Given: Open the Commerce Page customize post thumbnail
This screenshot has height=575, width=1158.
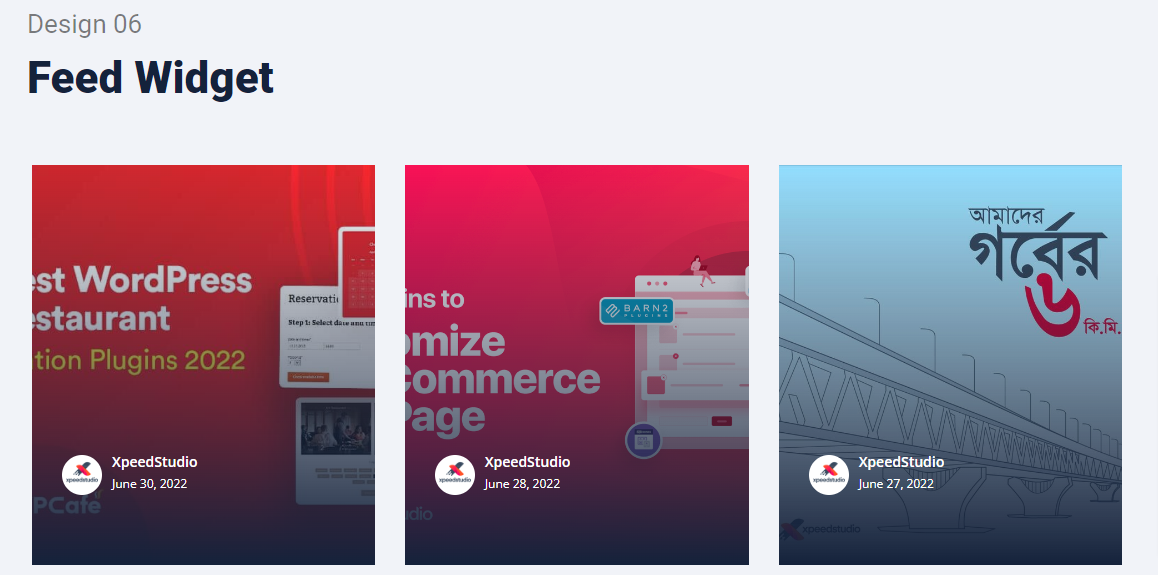Looking at the screenshot, I should point(577,365).
